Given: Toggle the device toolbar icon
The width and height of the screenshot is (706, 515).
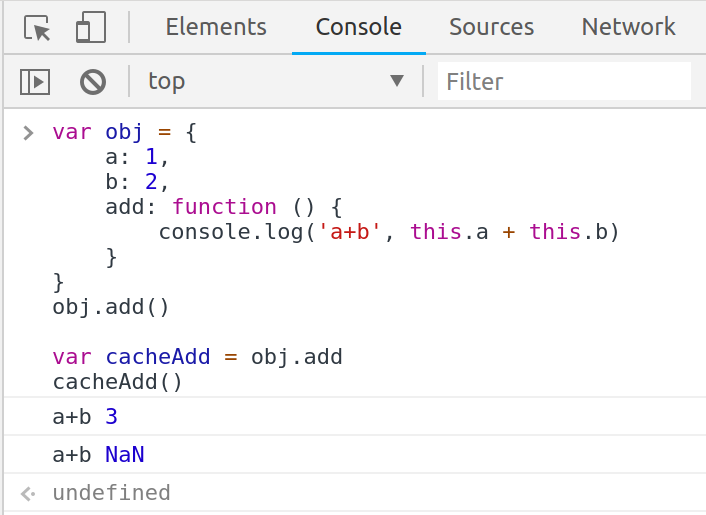Looking at the screenshot, I should 91,28.
